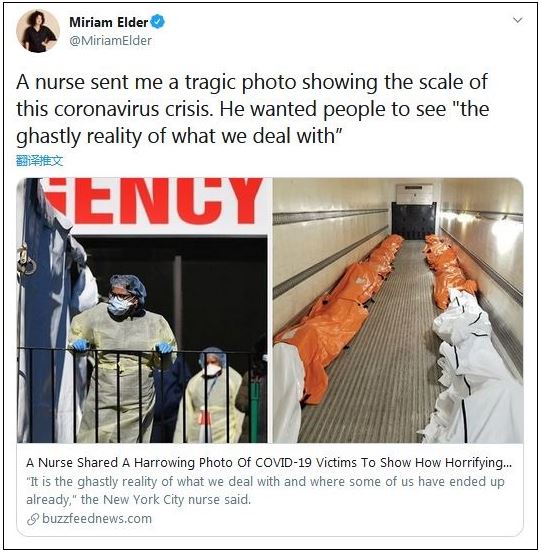The width and height of the screenshot is (542, 555).
Task: Click the word 'coronavirus' in the tweet
Action: 106,109
